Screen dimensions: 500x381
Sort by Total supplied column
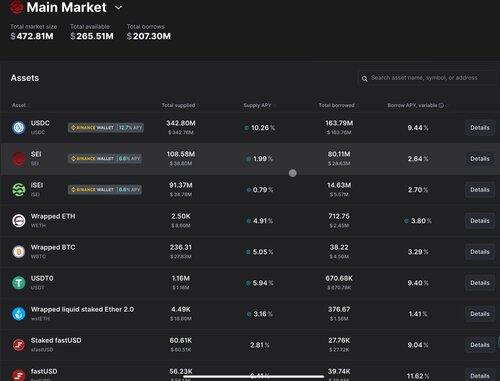[x=179, y=105]
